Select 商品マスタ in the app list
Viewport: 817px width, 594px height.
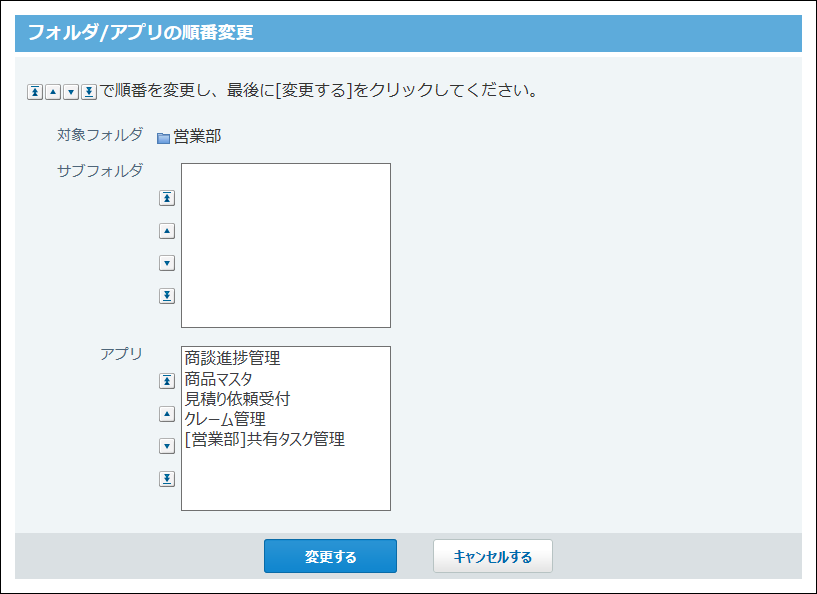coord(286,379)
